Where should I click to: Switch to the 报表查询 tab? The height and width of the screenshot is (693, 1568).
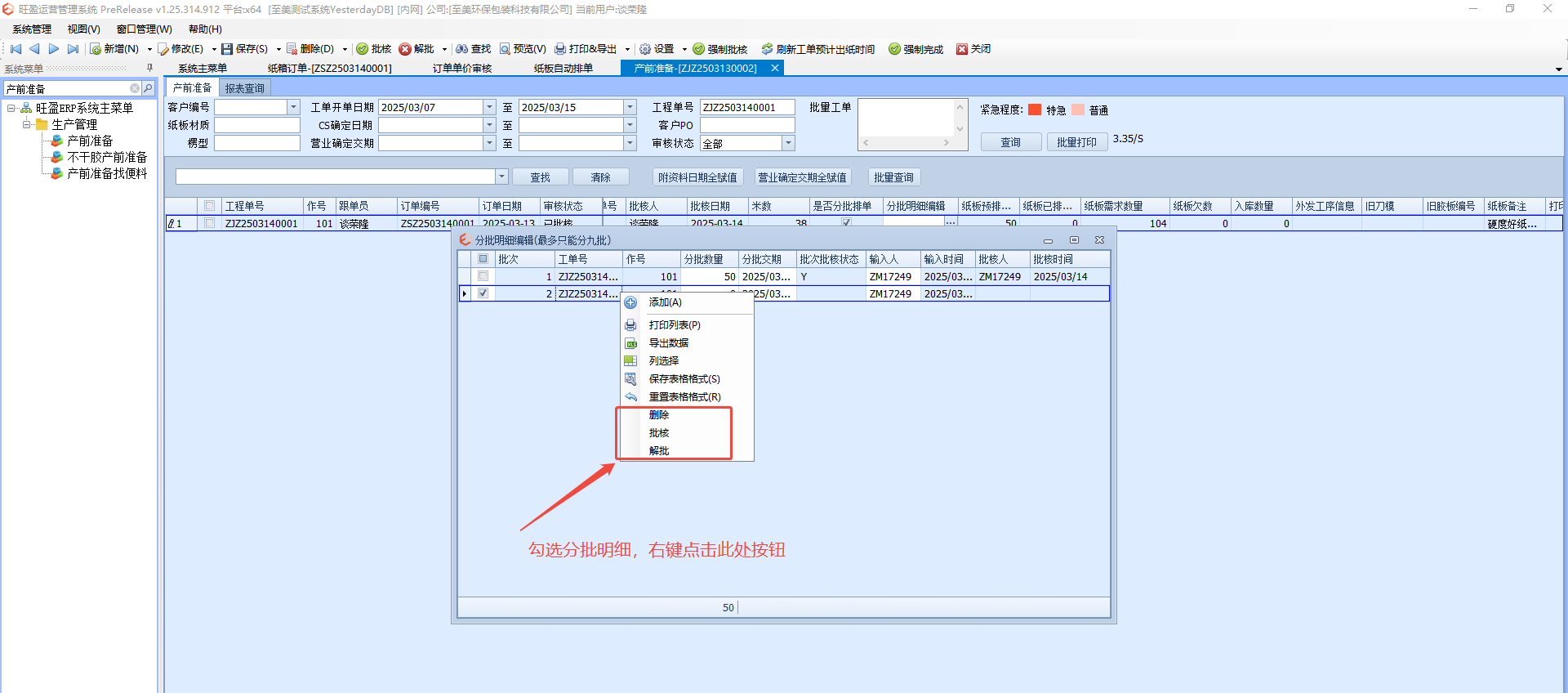point(245,88)
